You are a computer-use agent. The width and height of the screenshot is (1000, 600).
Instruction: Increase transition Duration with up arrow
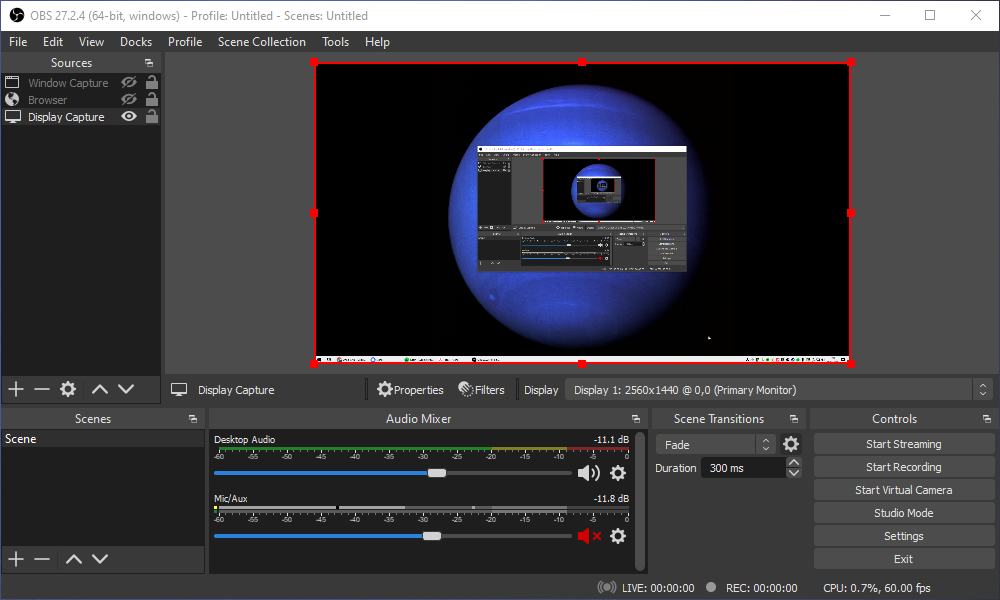794,462
